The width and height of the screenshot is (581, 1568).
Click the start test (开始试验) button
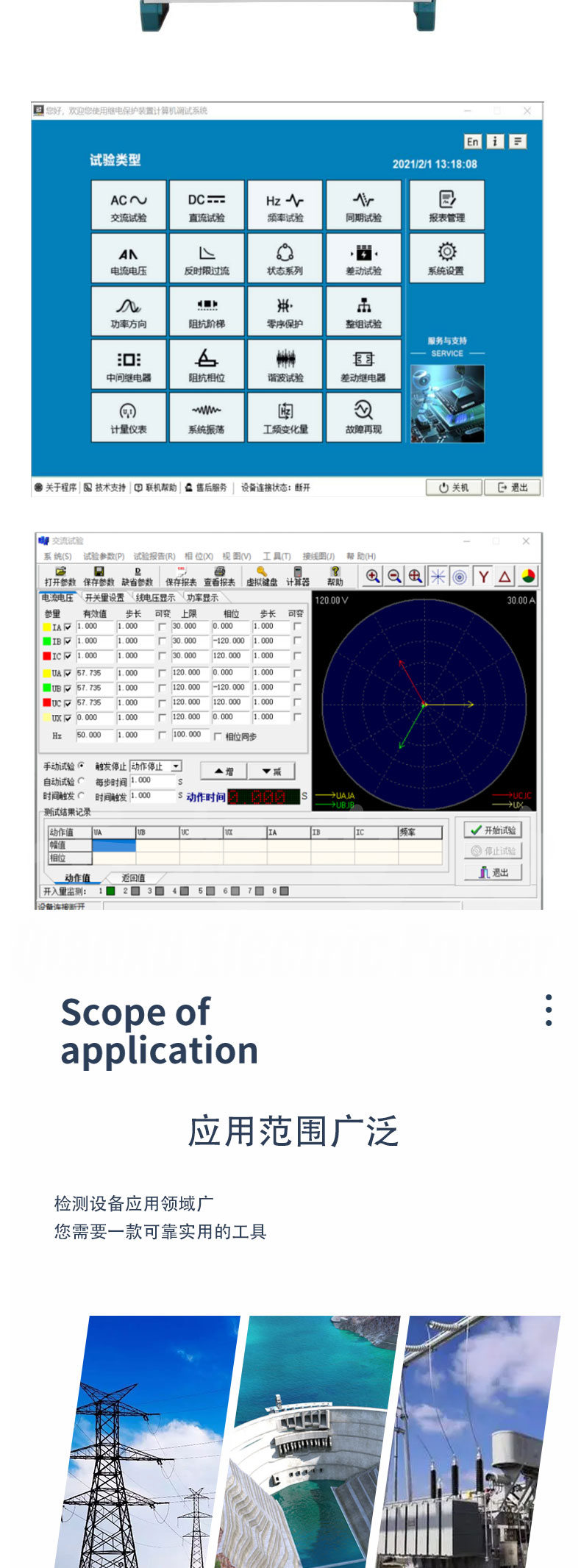(493, 830)
